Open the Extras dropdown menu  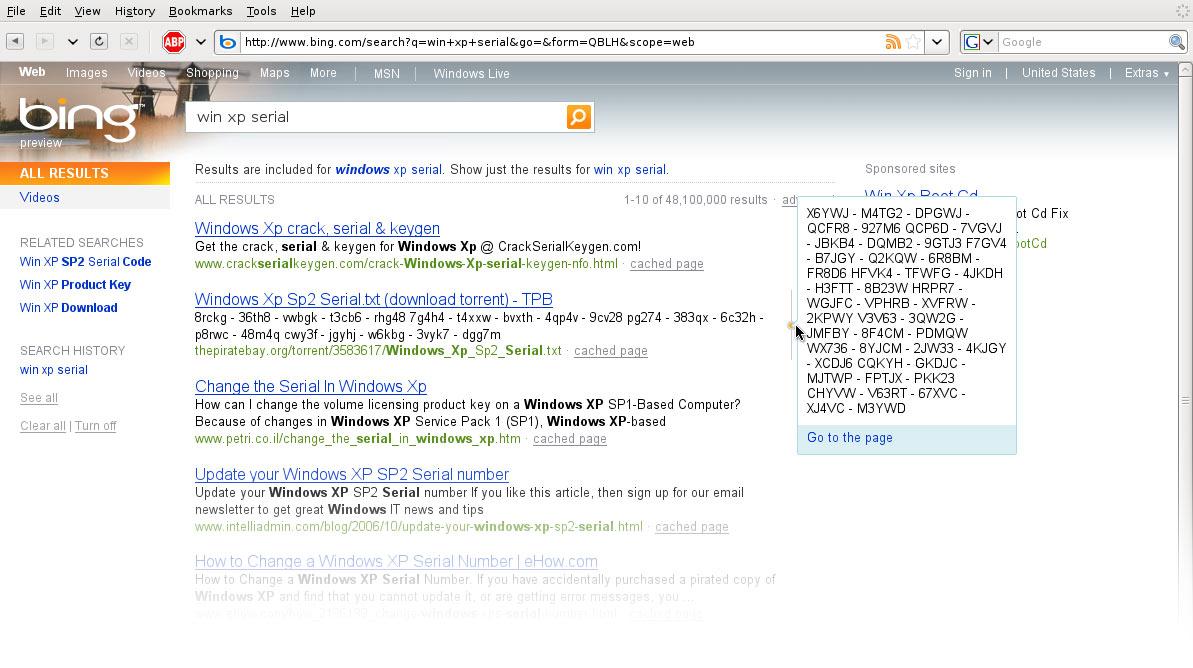1146,73
